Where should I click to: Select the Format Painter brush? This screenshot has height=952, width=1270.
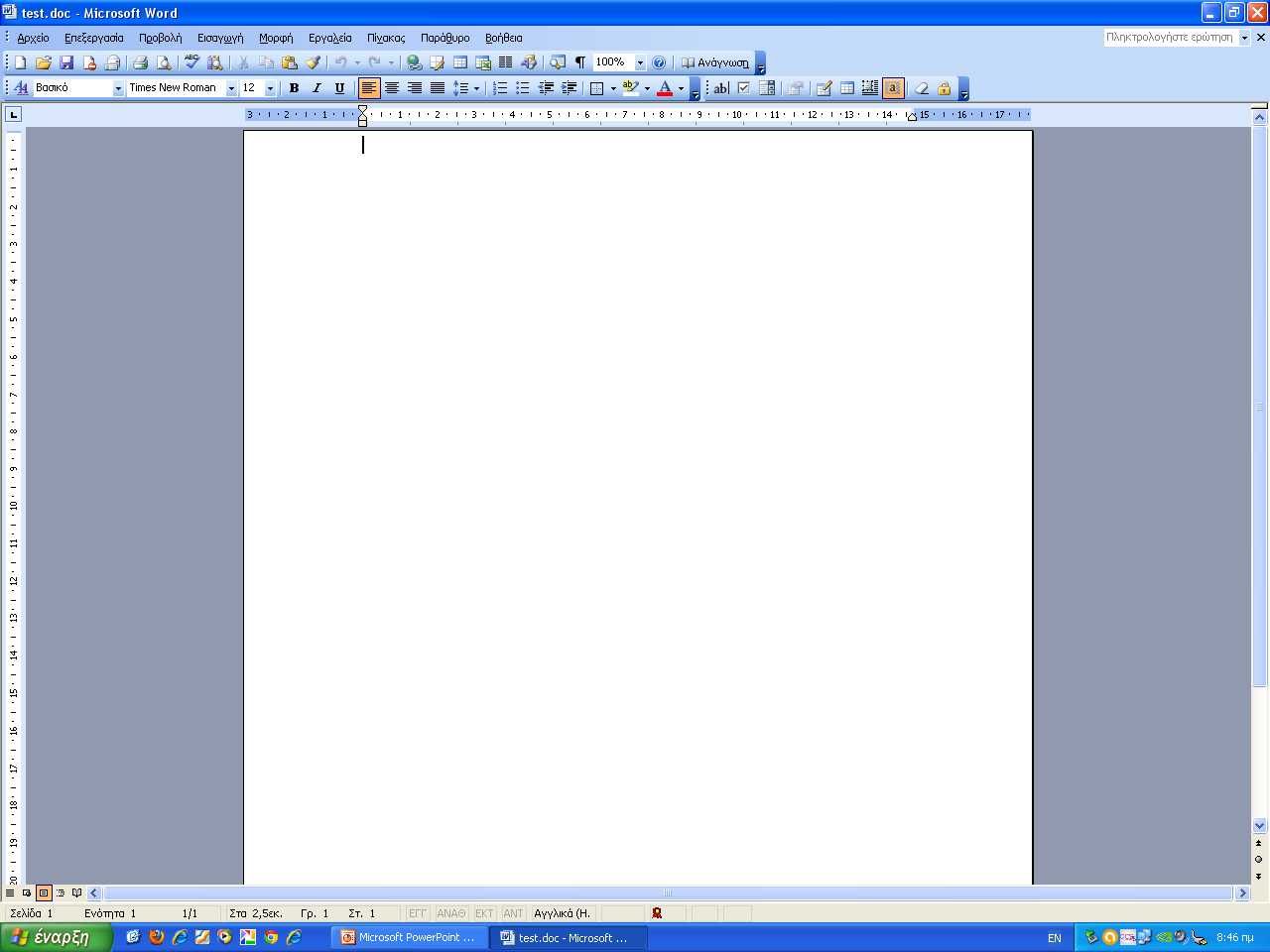point(314,62)
